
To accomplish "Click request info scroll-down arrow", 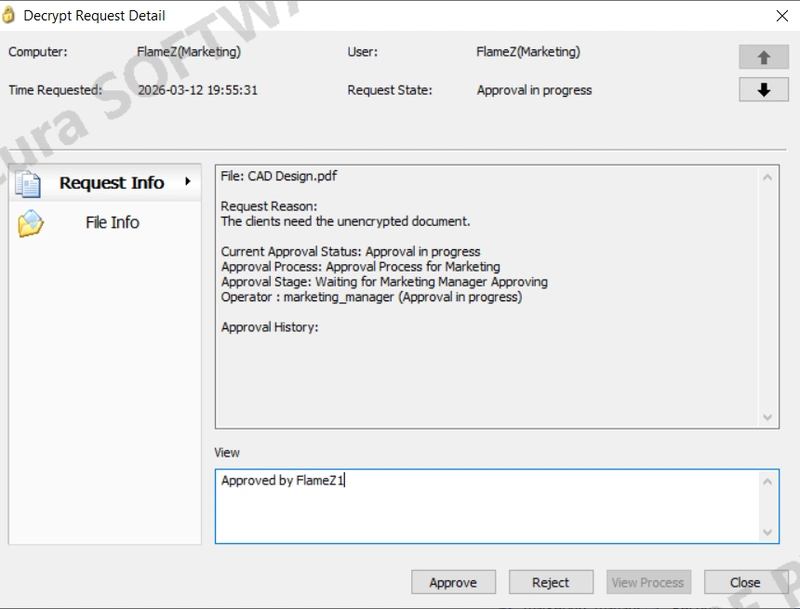I will click(767, 417).
